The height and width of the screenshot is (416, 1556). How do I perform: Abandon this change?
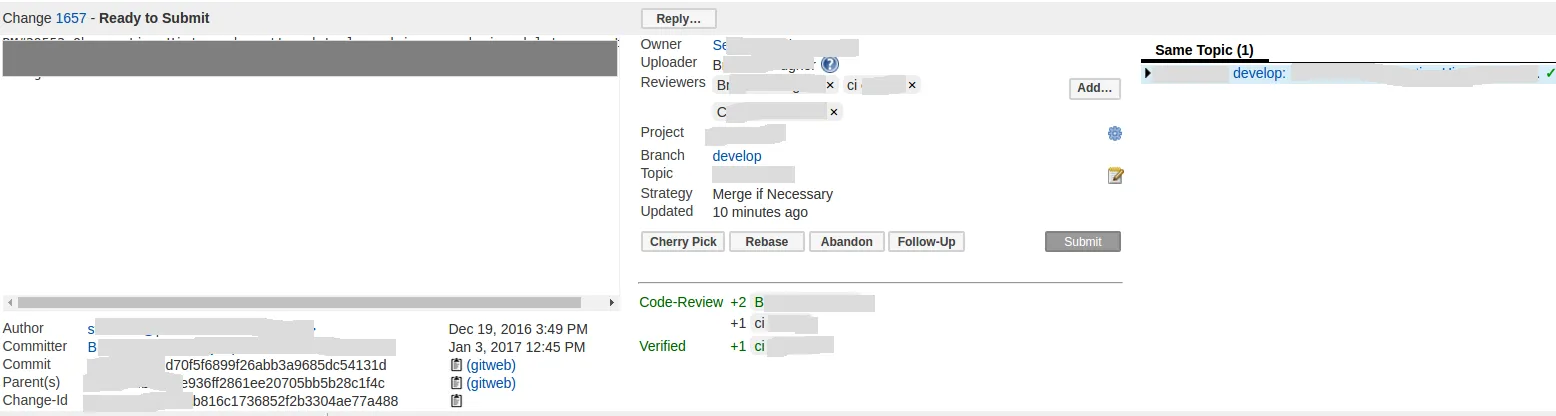[846, 242]
